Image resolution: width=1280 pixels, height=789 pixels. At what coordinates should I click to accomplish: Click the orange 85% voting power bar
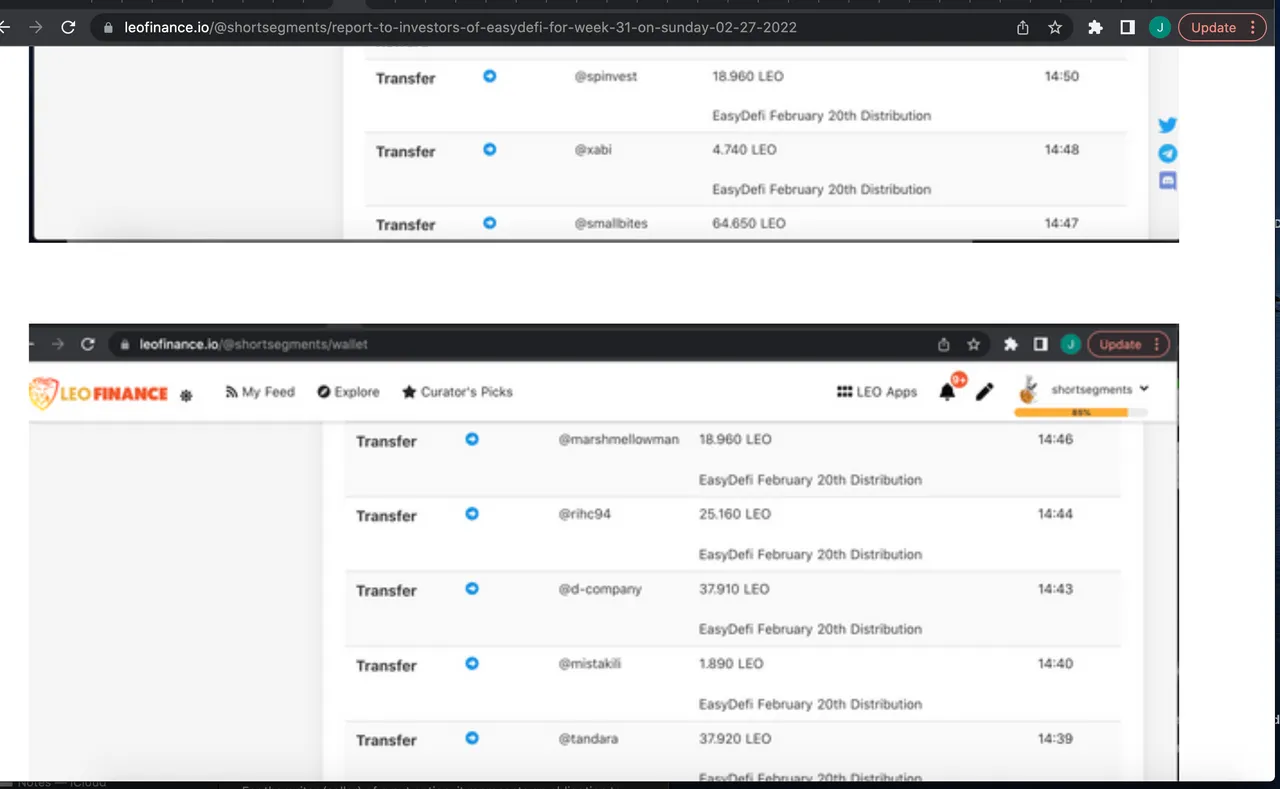pyautogui.click(x=1081, y=412)
